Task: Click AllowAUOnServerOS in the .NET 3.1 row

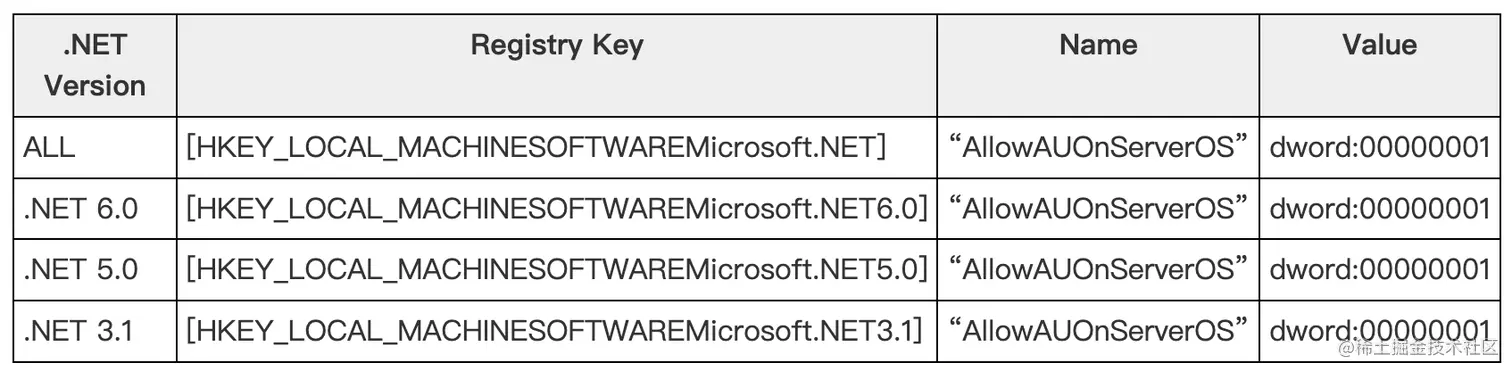Action: tap(1098, 330)
